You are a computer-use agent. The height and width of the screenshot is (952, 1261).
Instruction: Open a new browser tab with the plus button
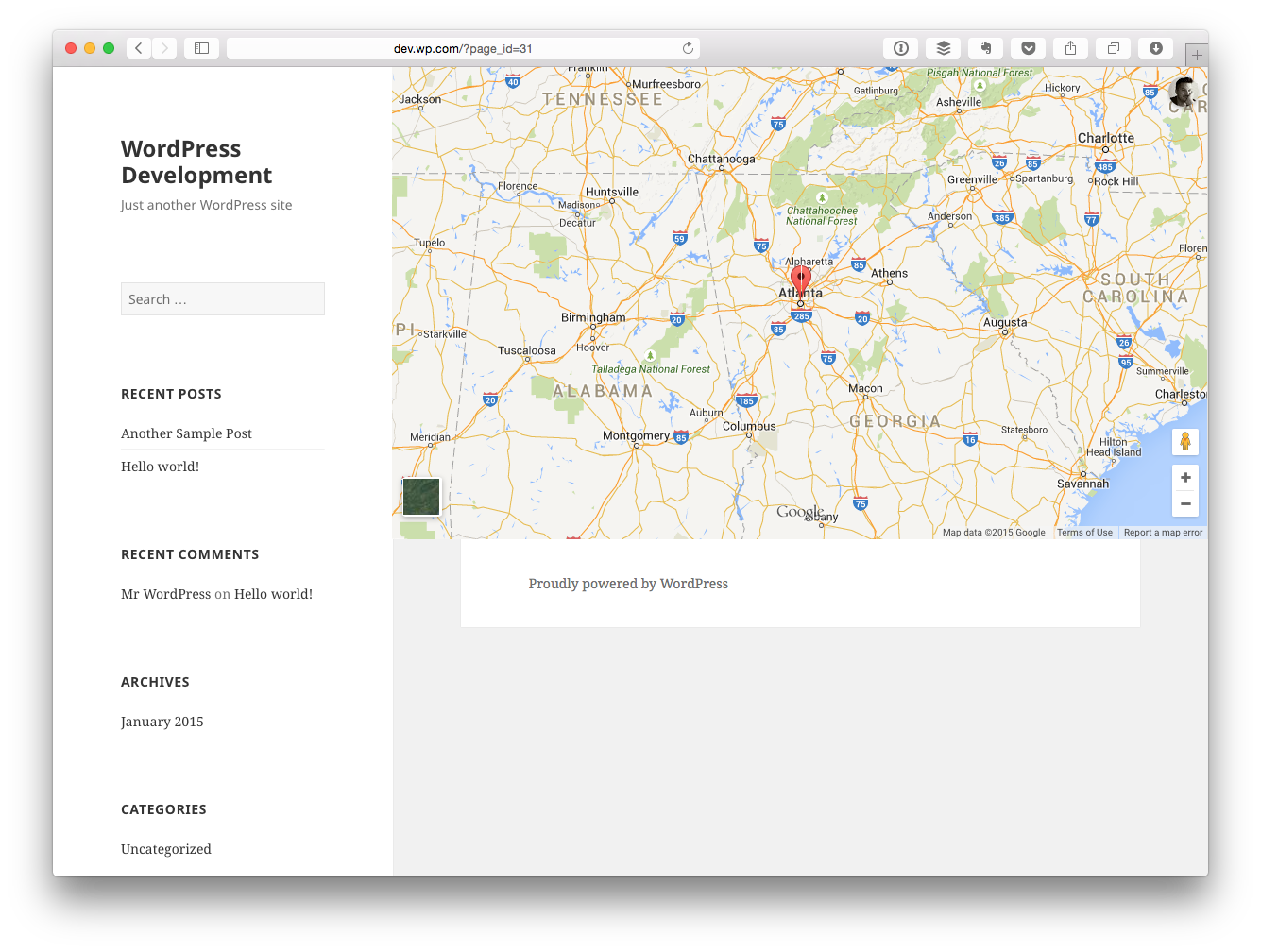[x=1197, y=54]
